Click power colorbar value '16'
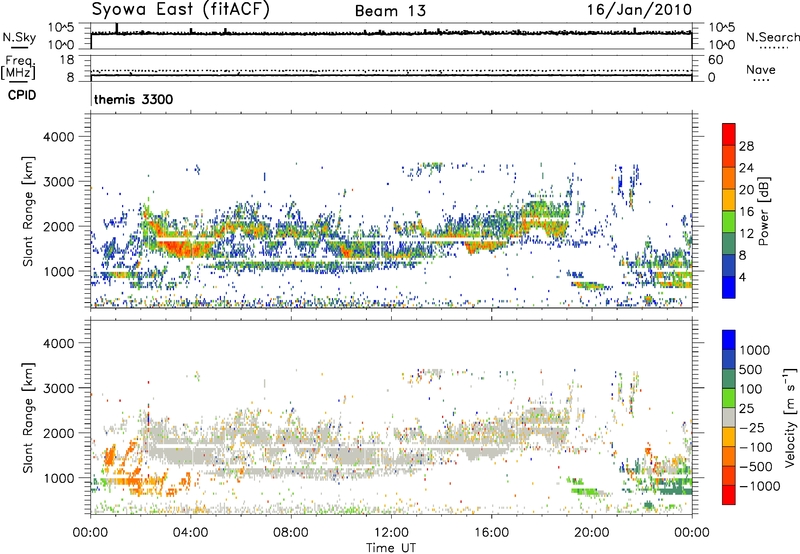This screenshot has width=800, height=554. tap(746, 212)
